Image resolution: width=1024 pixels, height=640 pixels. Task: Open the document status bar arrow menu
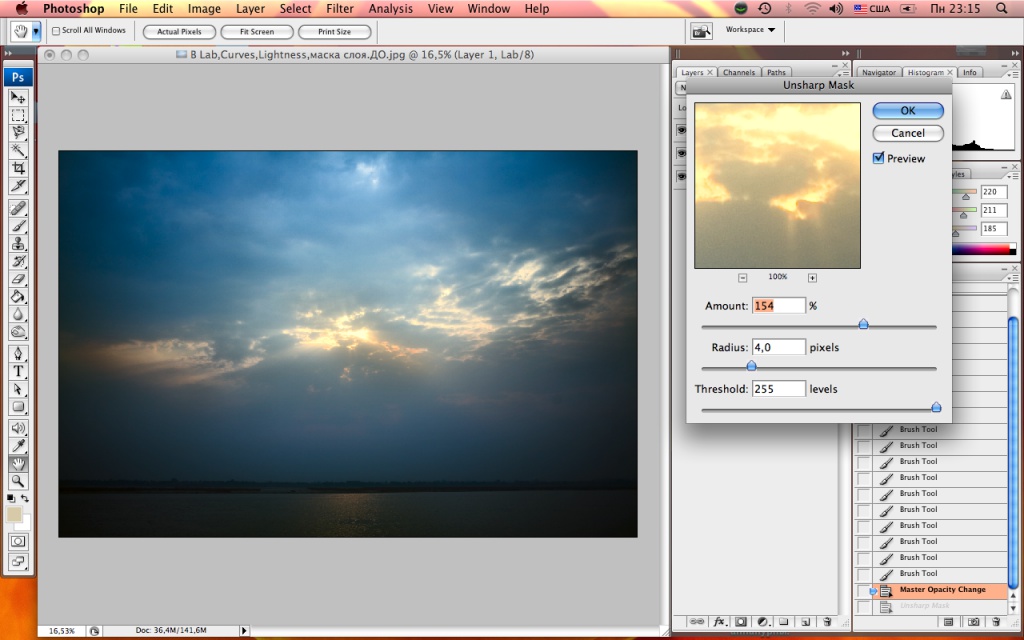tap(244, 630)
